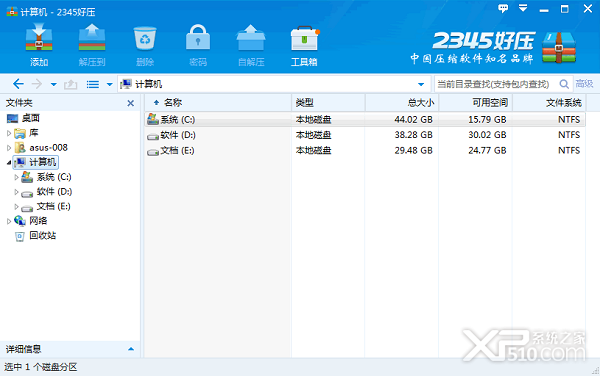
Task: Click the 24.77 GB free space cell
Action: (487, 151)
